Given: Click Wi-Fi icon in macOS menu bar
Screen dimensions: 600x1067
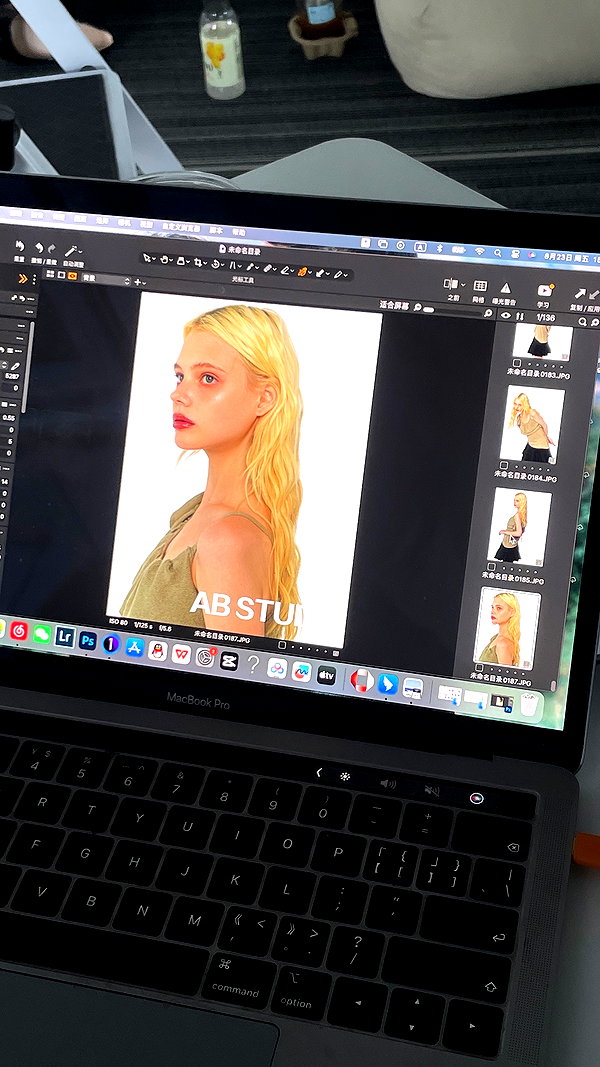Looking at the screenshot, I should pos(480,250).
